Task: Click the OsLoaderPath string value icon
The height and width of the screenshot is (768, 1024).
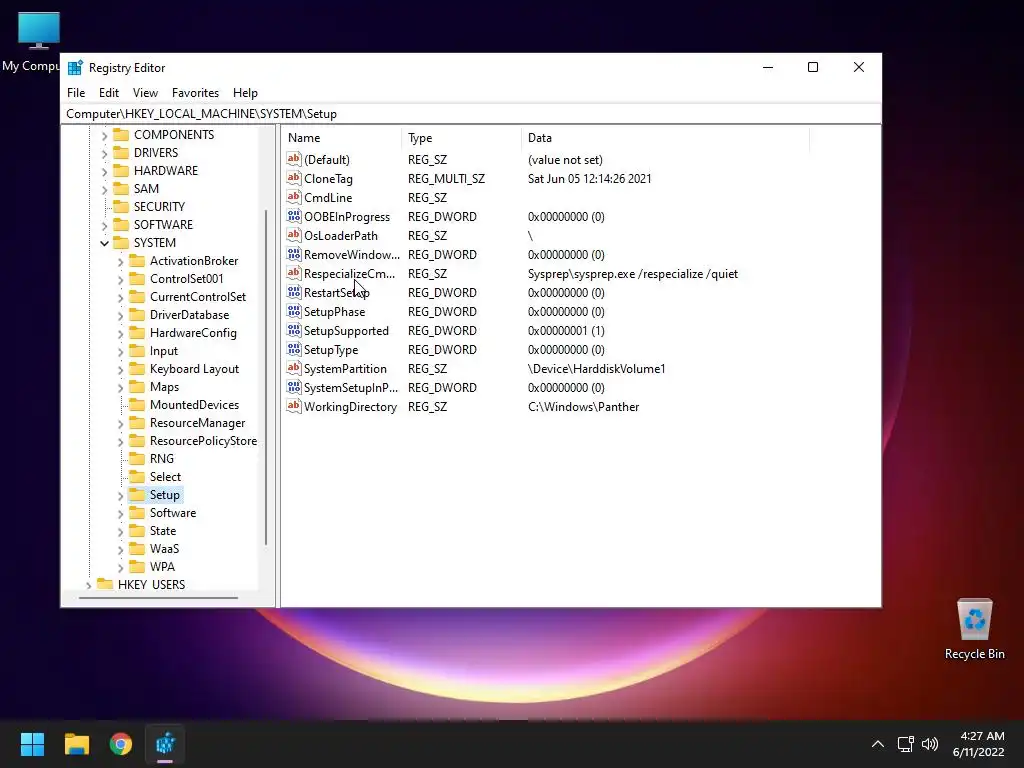Action: click(294, 235)
